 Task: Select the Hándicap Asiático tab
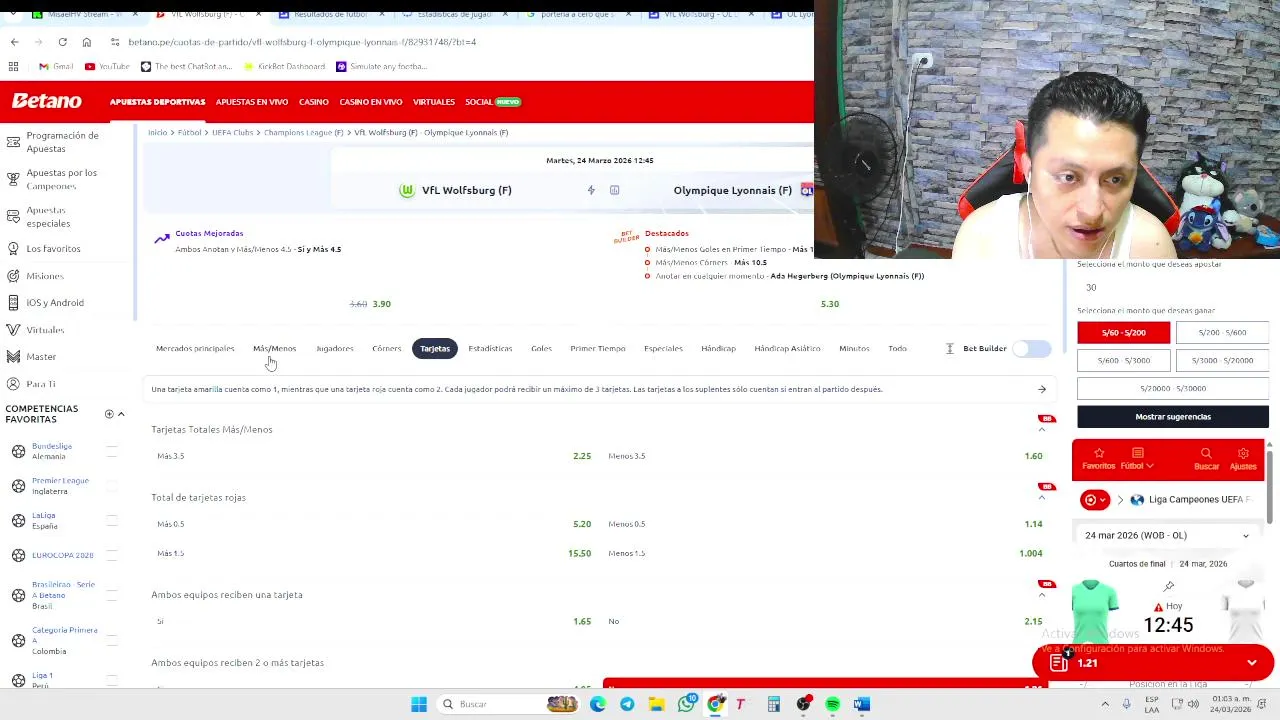click(787, 348)
